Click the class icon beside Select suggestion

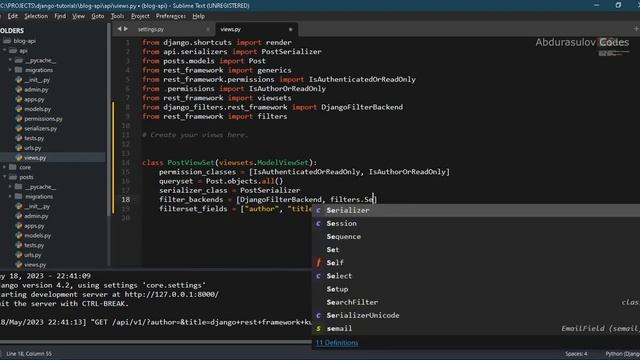318,276
